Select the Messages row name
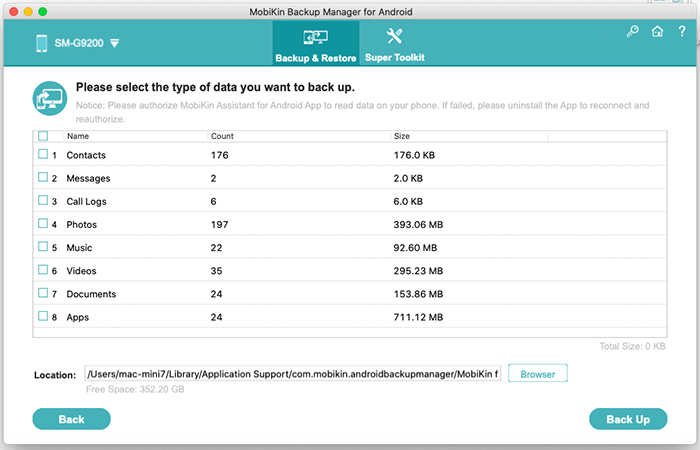 coord(88,179)
